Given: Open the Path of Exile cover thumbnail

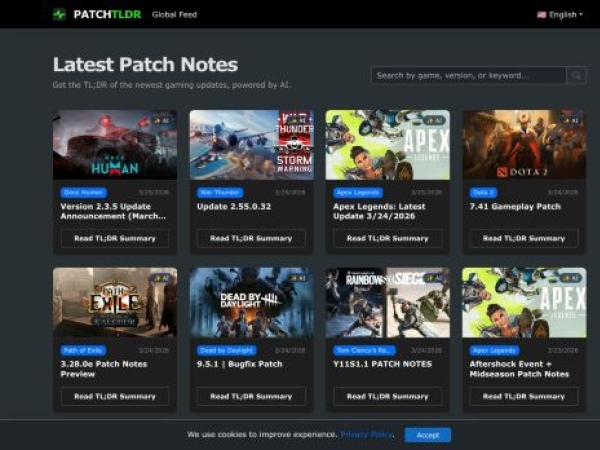Looking at the screenshot, I should point(115,302).
